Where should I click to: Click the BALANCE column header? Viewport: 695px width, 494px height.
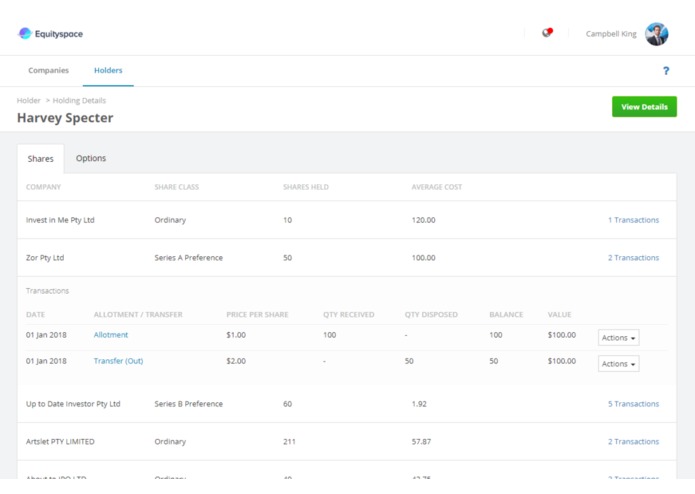tap(506, 315)
